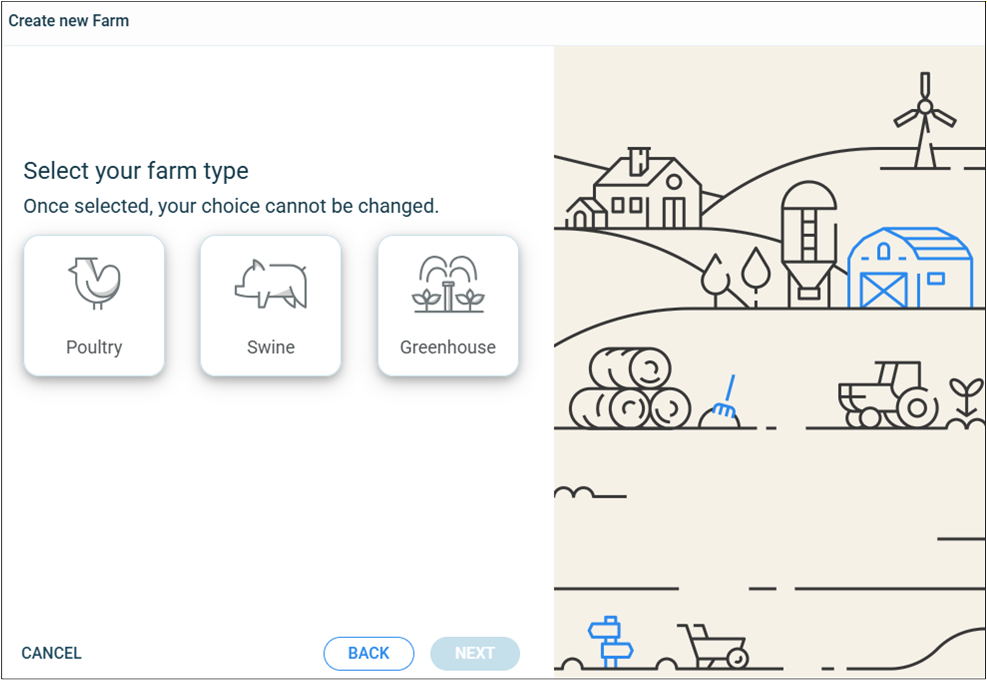Click the pig icon on the Swine card
The image size is (987, 680).
pos(271,283)
